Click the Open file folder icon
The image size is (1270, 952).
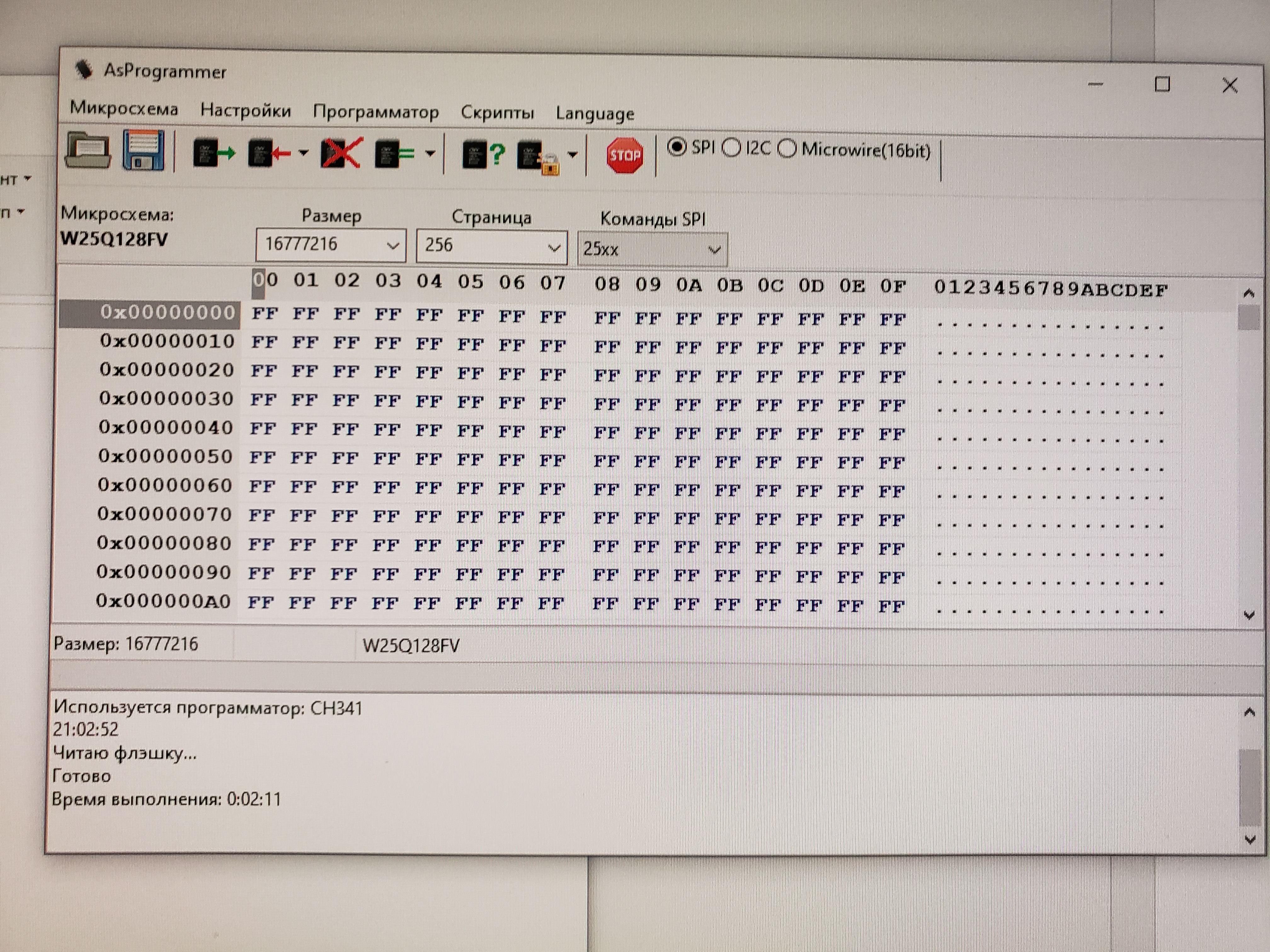coord(87,151)
